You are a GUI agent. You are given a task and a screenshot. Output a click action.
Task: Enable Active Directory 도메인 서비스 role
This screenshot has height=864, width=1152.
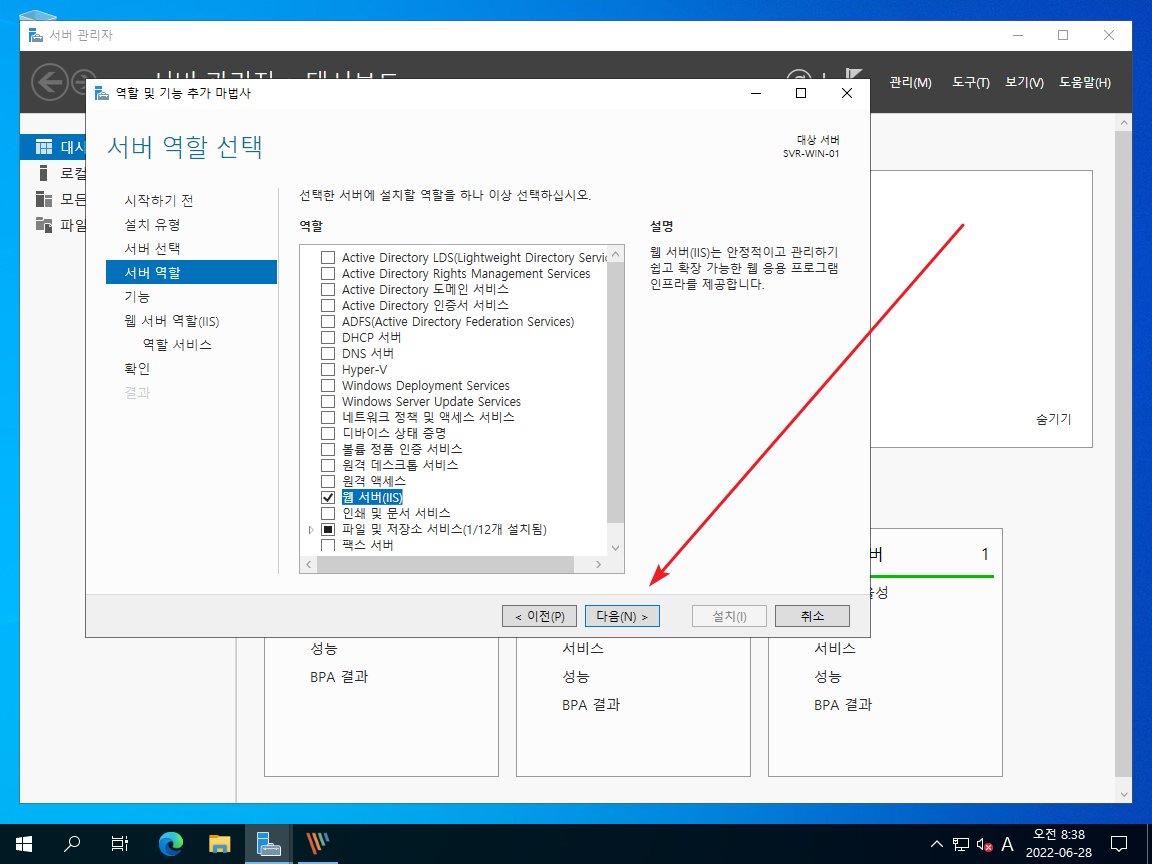[328, 289]
